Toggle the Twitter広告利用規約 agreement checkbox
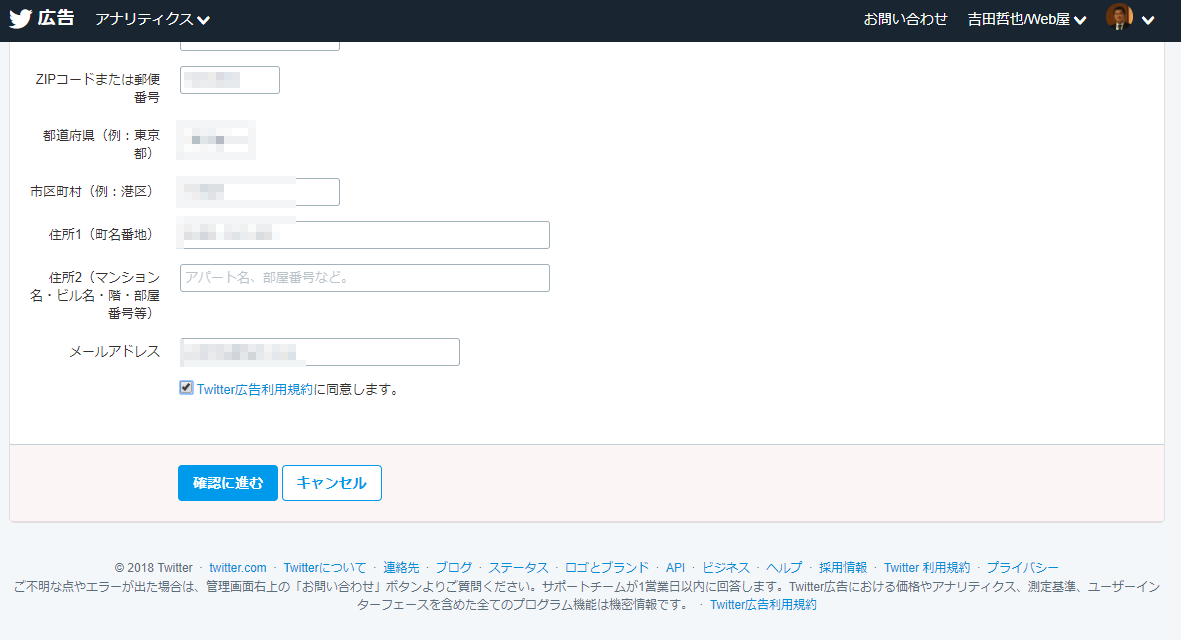Viewport: 1181px width, 640px height. (186, 388)
